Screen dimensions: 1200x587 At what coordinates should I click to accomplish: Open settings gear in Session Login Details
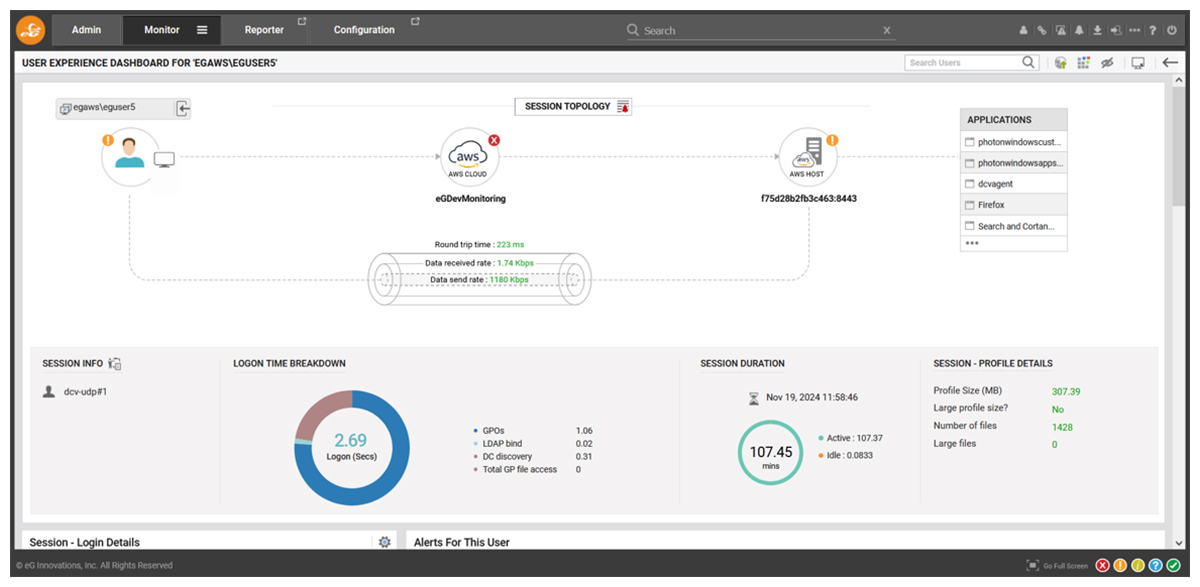[x=385, y=542]
